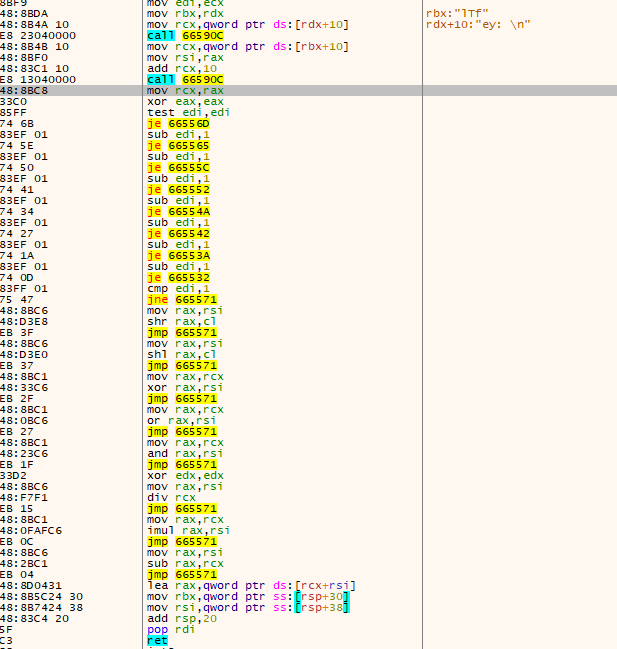
Task: Click jump instruction 'je 66554A'
Action: point(178,212)
